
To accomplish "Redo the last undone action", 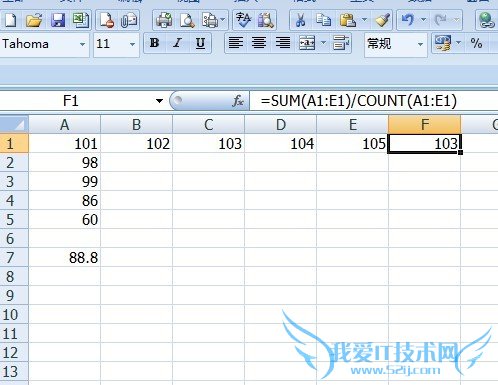I will click(x=441, y=20).
